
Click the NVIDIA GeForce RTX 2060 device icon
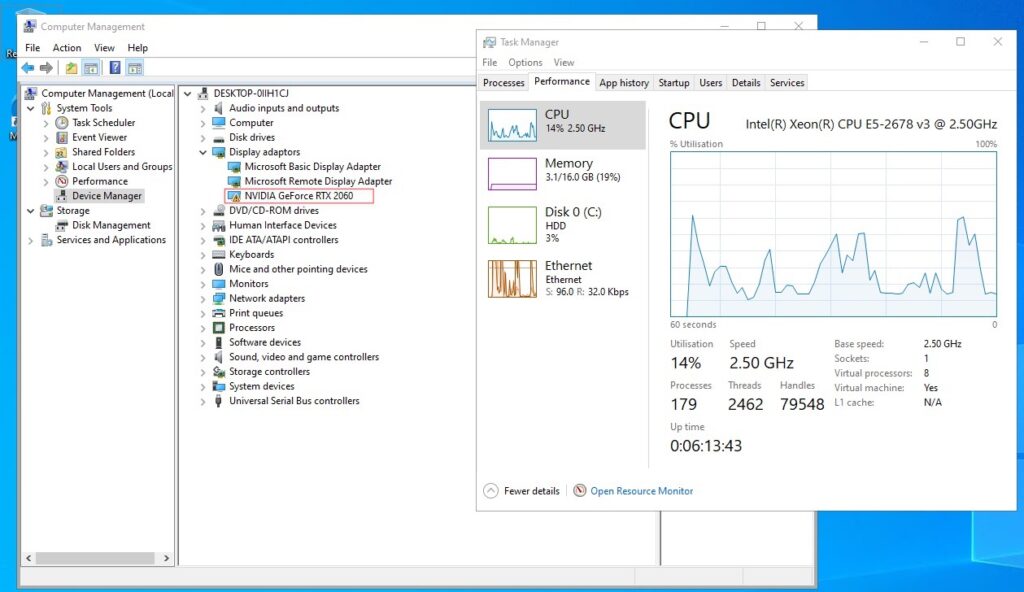click(233, 196)
